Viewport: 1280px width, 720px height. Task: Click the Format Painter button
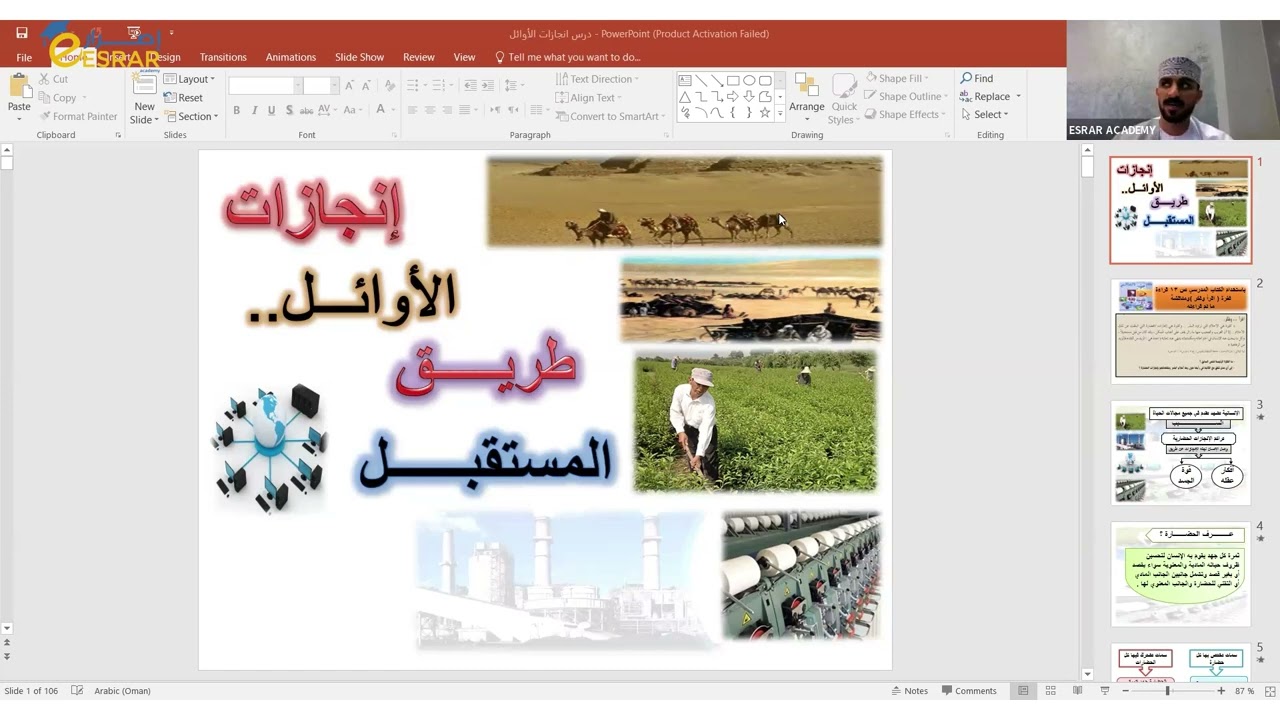[x=78, y=116]
